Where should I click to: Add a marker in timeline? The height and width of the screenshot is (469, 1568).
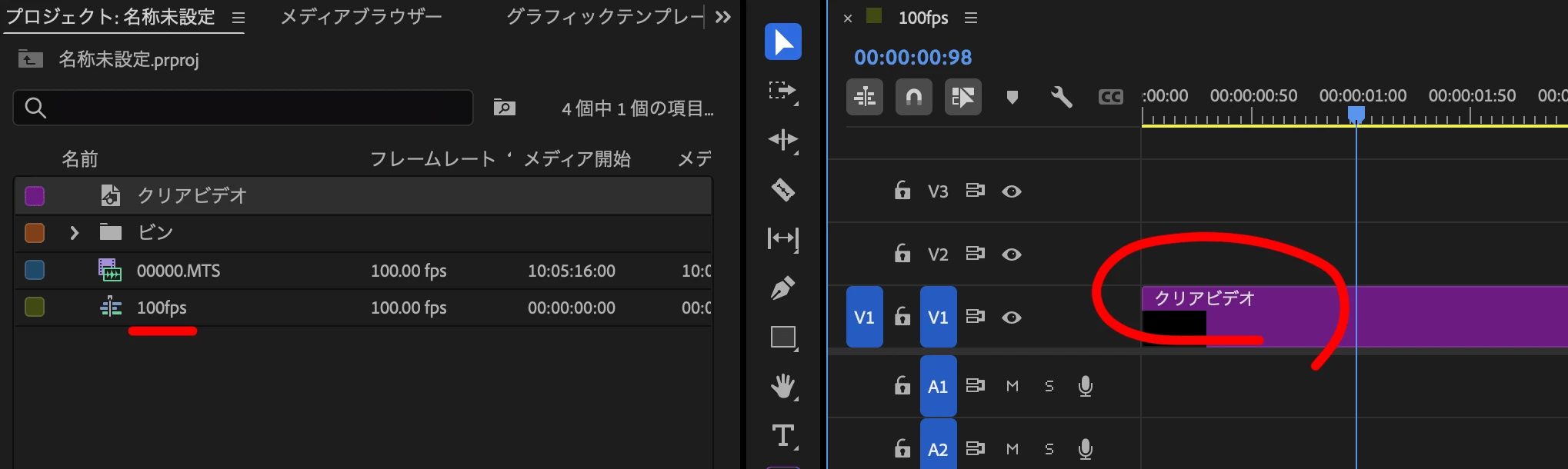point(1013,98)
